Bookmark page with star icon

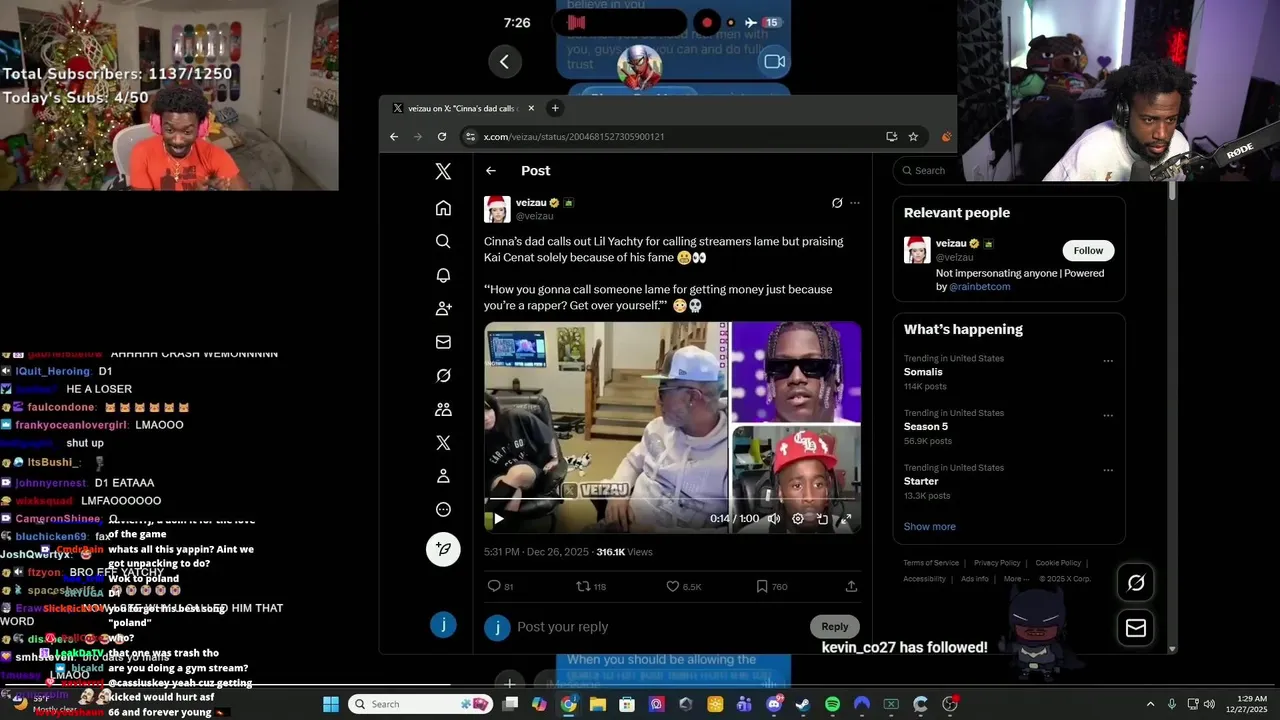coord(913,137)
